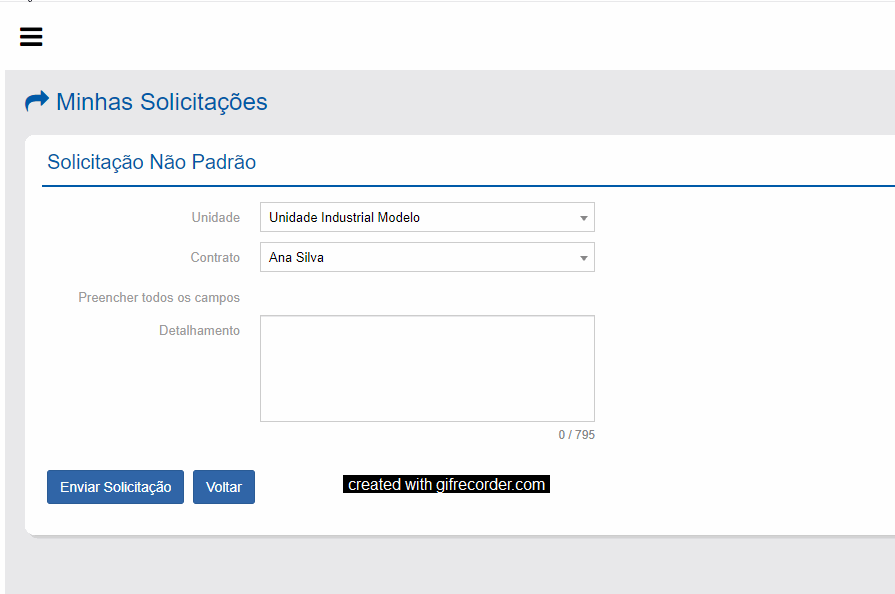Viewport: 895px width, 594px height.
Task: Open the hamburger navigation menu
Action: pyautogui.click(x=31, y=37)
